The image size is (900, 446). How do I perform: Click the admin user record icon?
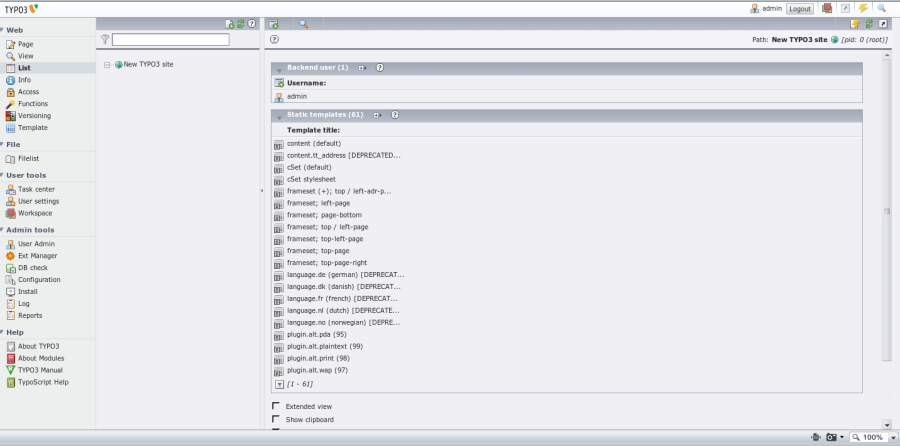279,97
